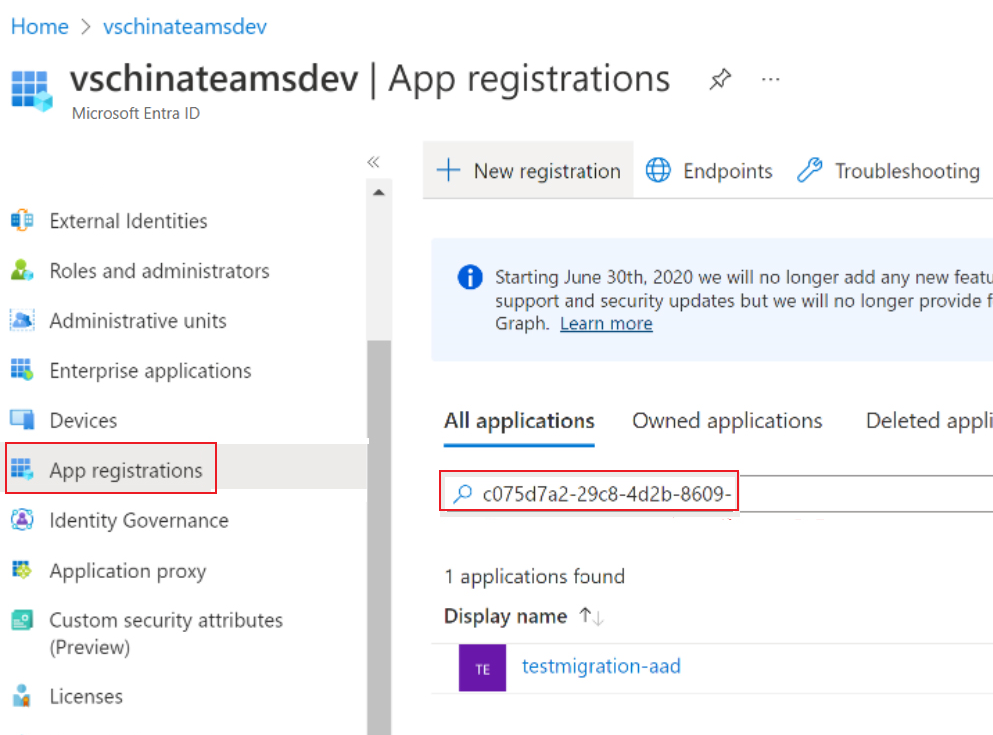
Task: Select the Devices sidebar icon
Action: tap(22, 419)
